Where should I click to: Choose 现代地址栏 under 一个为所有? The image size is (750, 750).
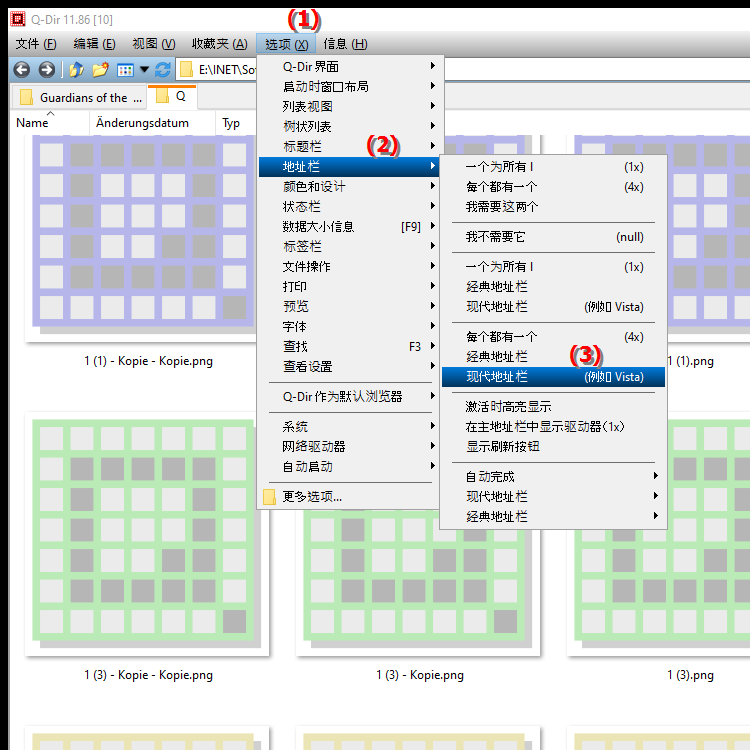point(553,307)
